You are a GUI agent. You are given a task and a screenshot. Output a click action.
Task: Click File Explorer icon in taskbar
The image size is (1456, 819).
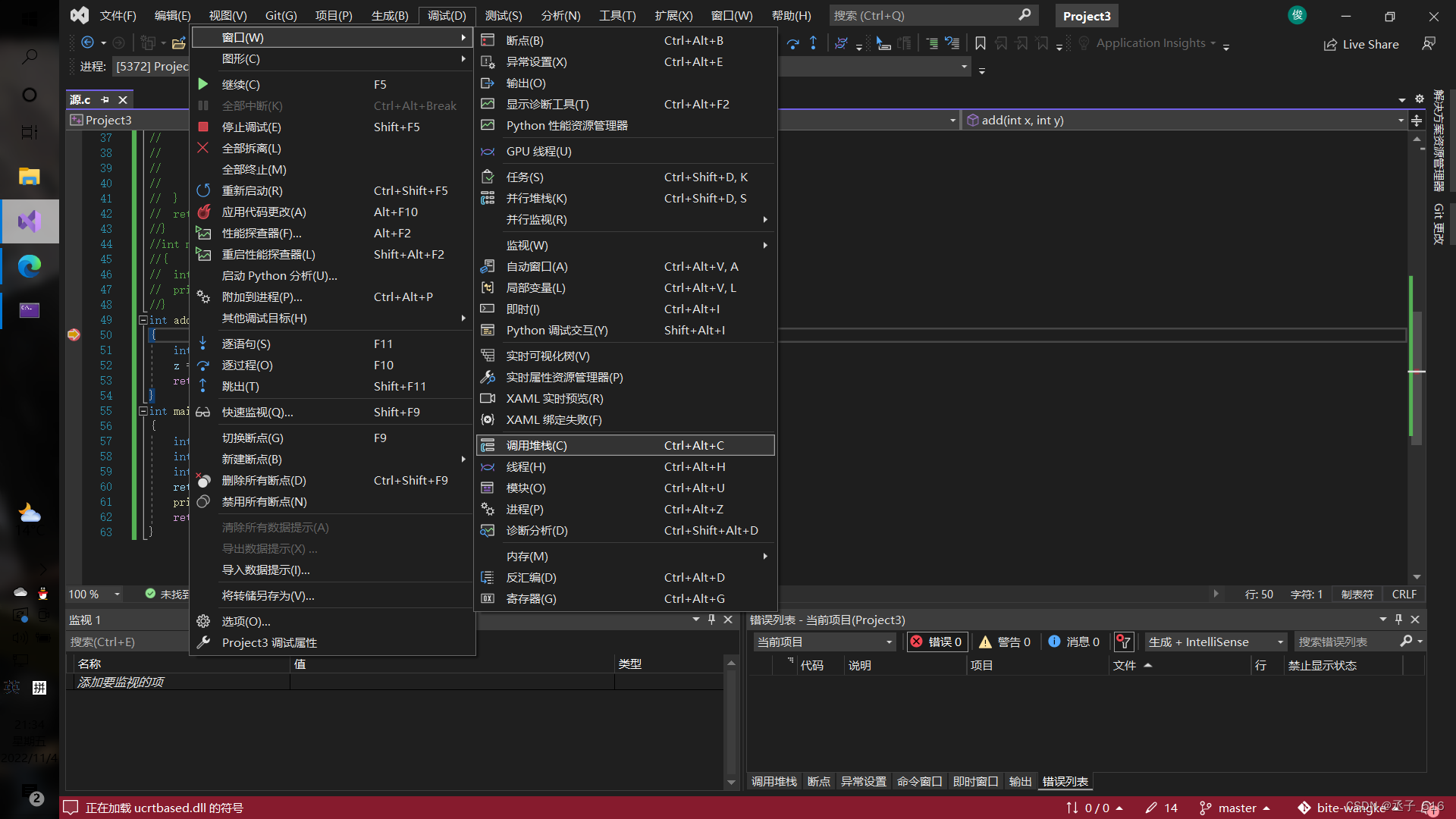coord(29,176)
